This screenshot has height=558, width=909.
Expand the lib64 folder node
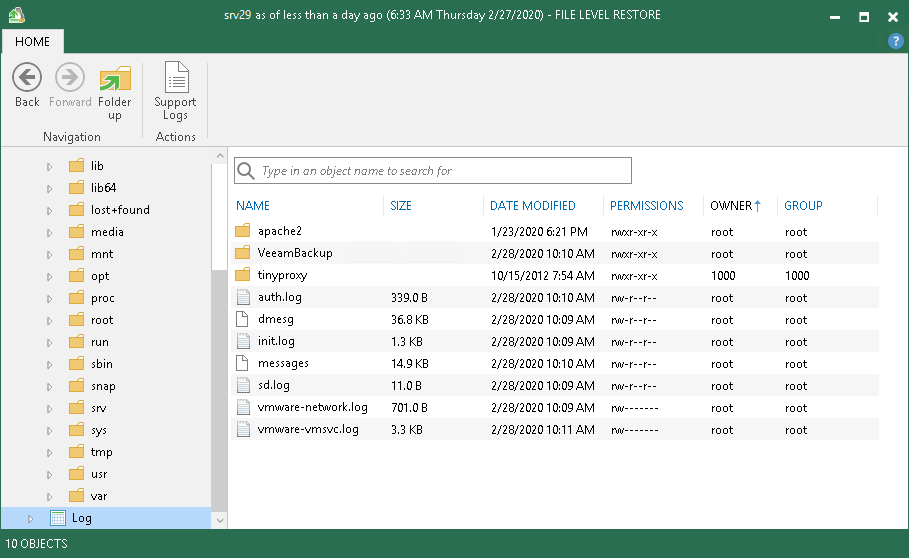(49, 188)
